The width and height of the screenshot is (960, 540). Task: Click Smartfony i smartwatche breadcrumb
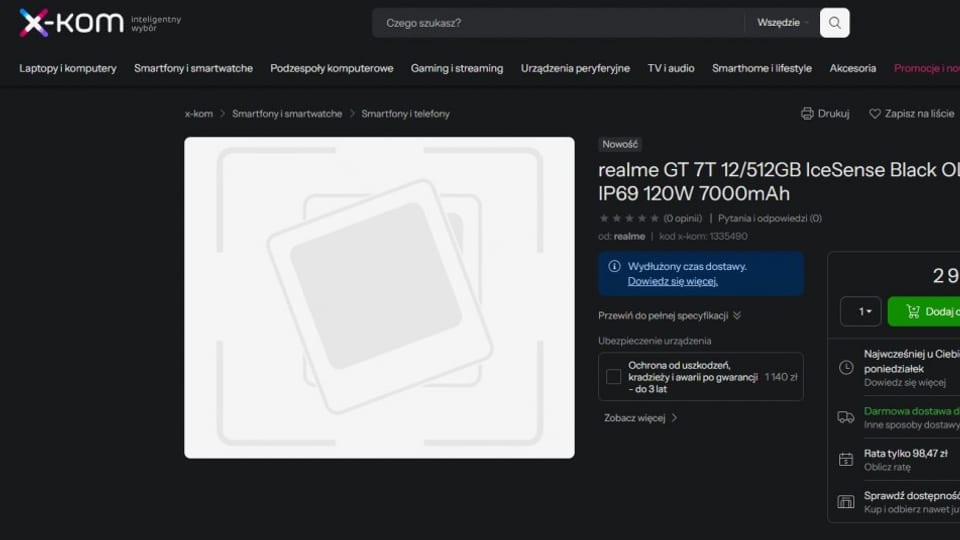287,114
